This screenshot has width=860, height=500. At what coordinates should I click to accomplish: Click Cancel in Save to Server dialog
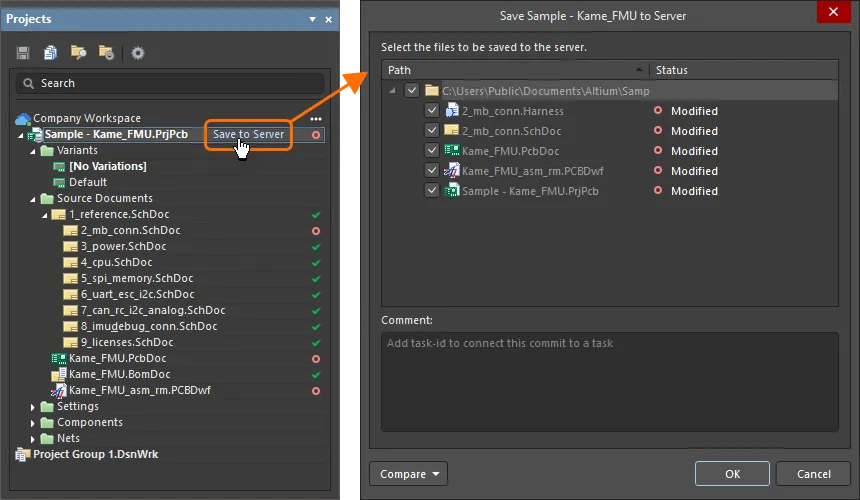(813, 474)
